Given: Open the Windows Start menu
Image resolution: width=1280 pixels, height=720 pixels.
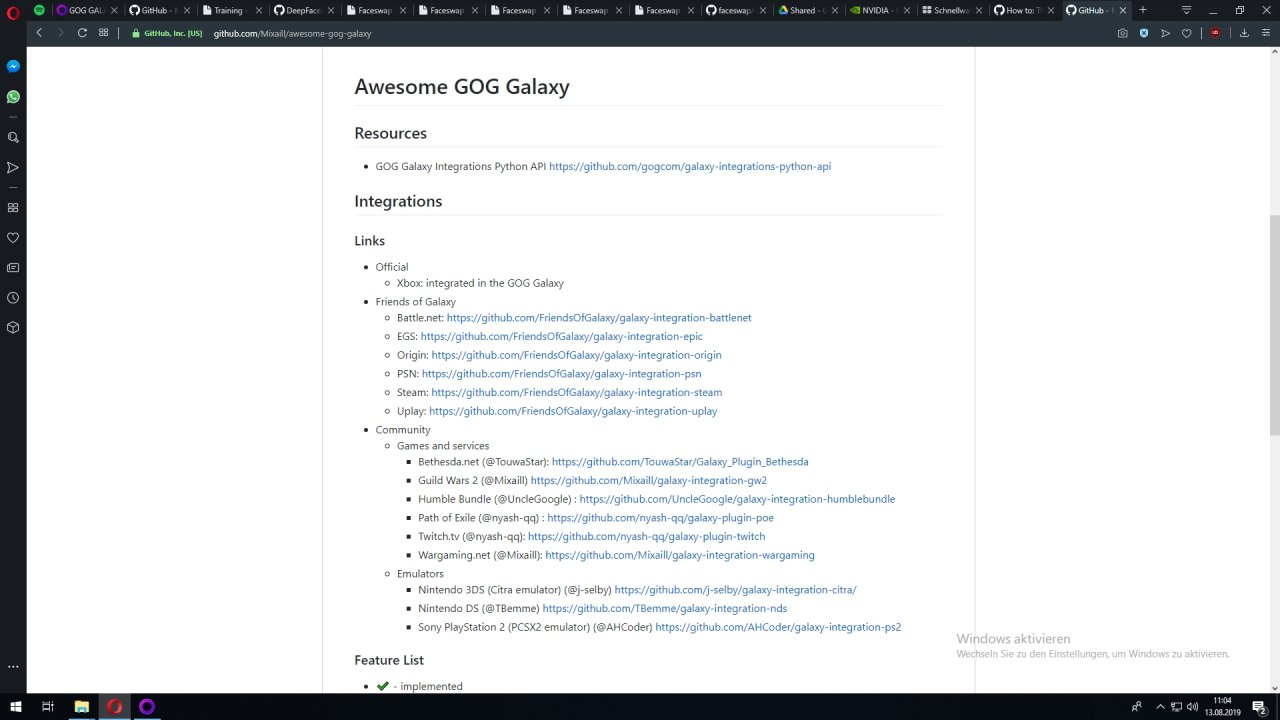Looking at the screenshot, I should 15,707.
